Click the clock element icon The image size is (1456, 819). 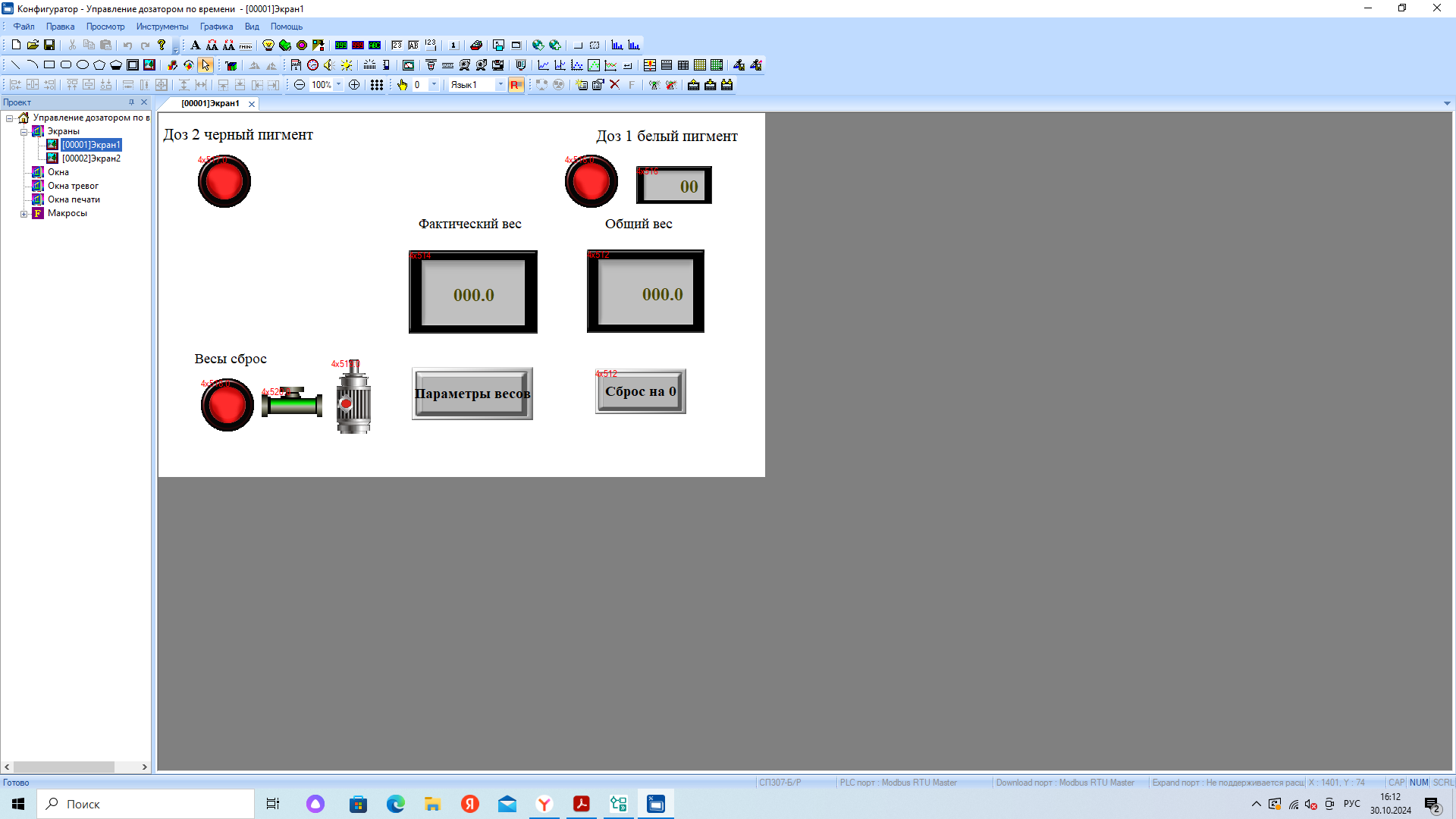click(x=312, y=65)
